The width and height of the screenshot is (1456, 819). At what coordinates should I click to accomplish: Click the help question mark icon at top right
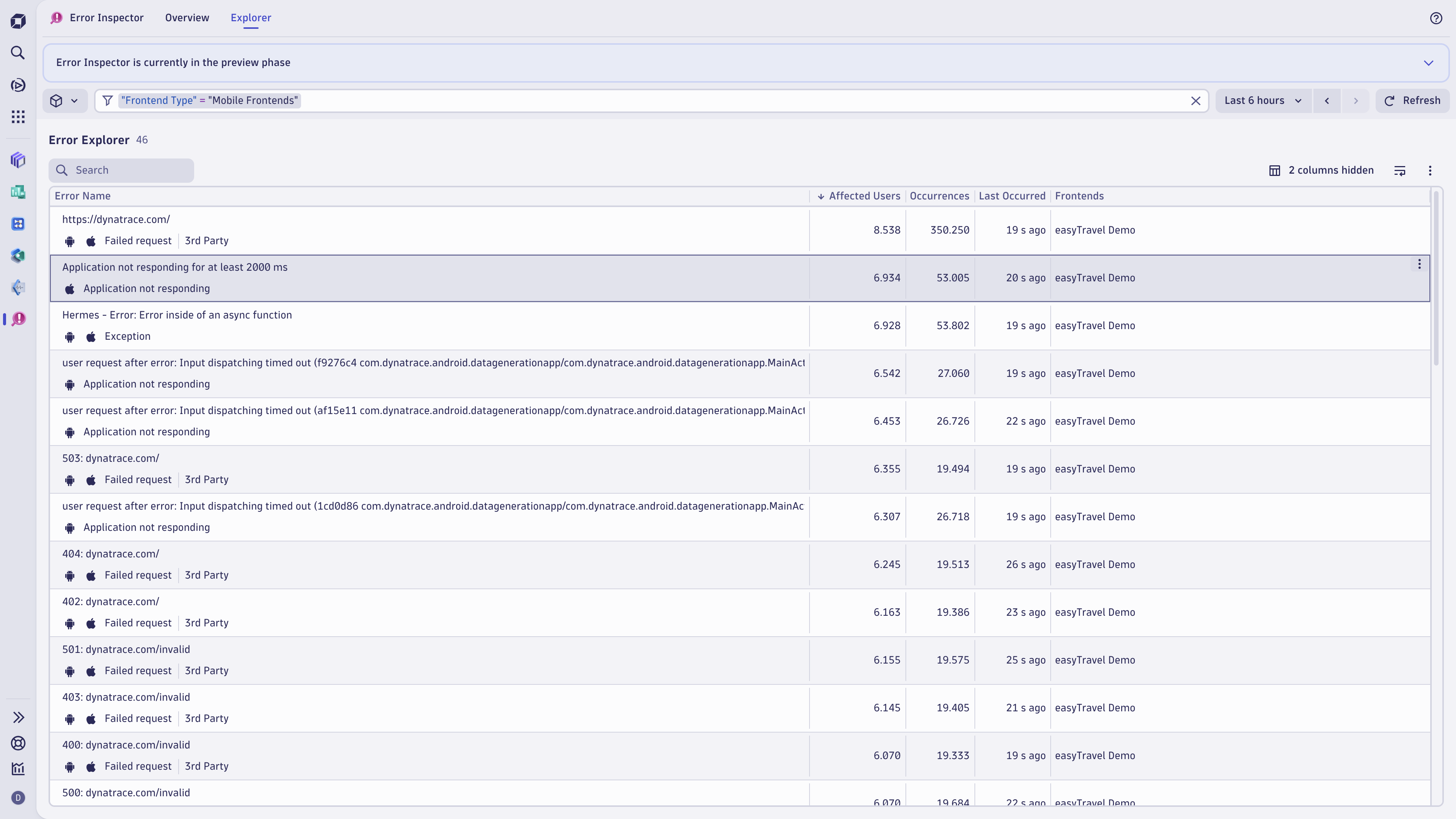(x=1436, y=18)
